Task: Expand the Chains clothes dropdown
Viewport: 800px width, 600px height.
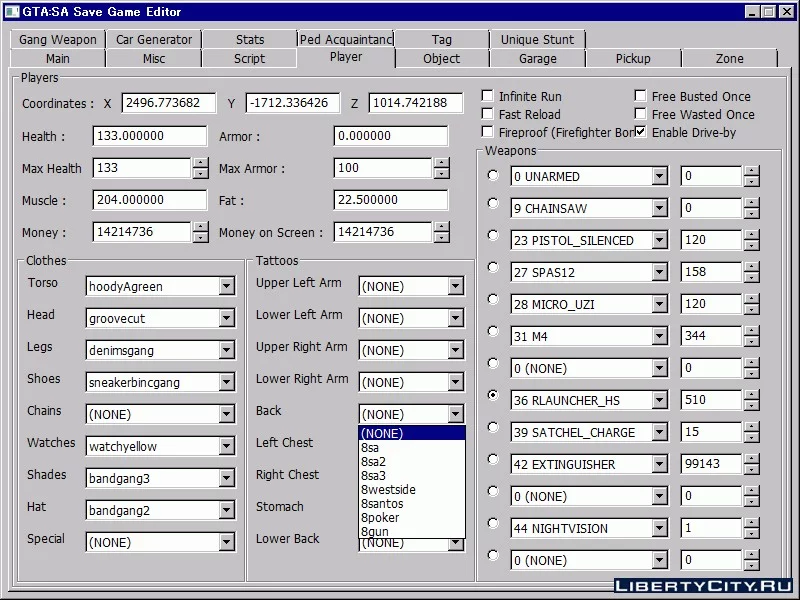Action: point(227,414)
